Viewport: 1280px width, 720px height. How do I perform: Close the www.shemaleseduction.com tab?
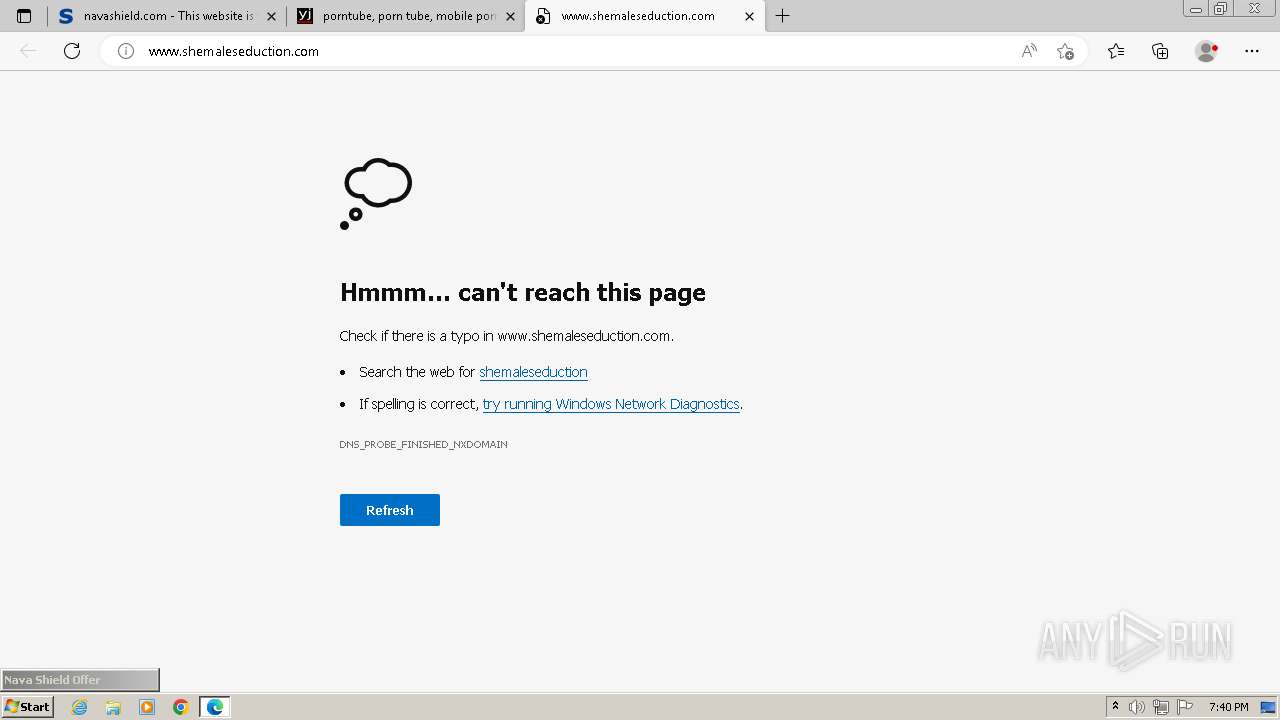[x=749, y=16]
